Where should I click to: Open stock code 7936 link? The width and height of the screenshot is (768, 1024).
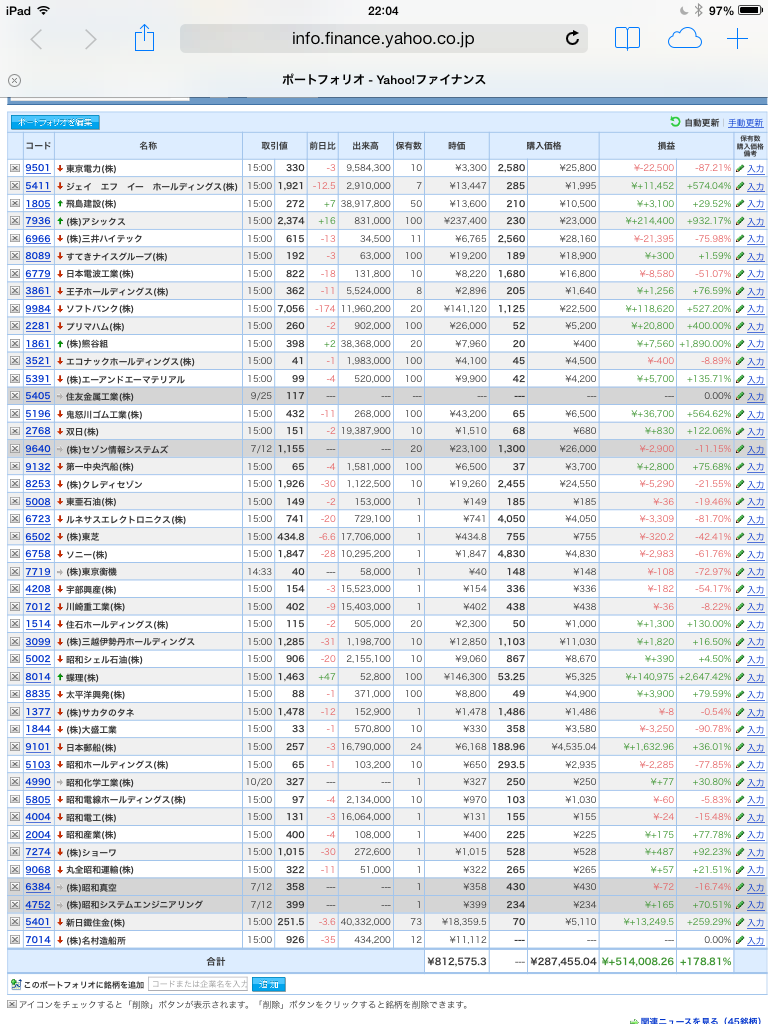[x=38, y=221]
